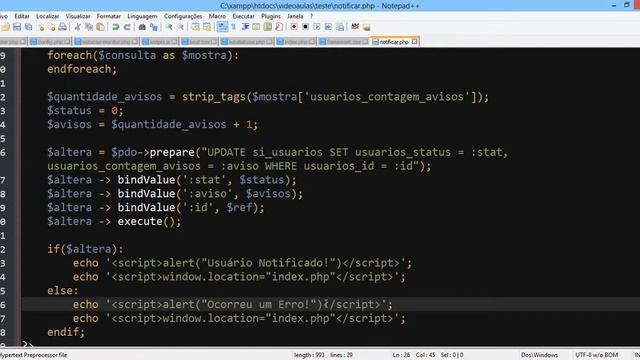Click the 'endif;' code line
Screen dimensions: 640x360
(x=66, y=332)
